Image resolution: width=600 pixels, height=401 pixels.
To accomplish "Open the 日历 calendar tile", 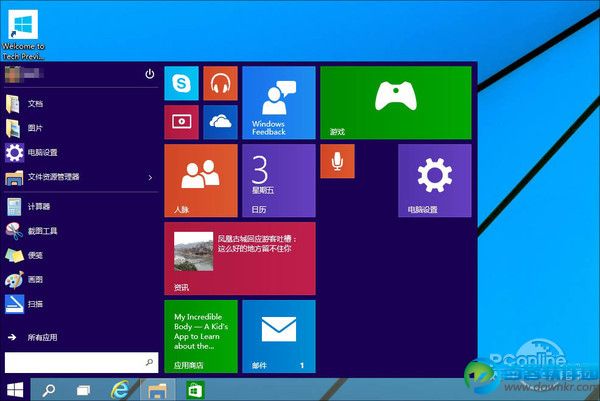I will (278, 180).
